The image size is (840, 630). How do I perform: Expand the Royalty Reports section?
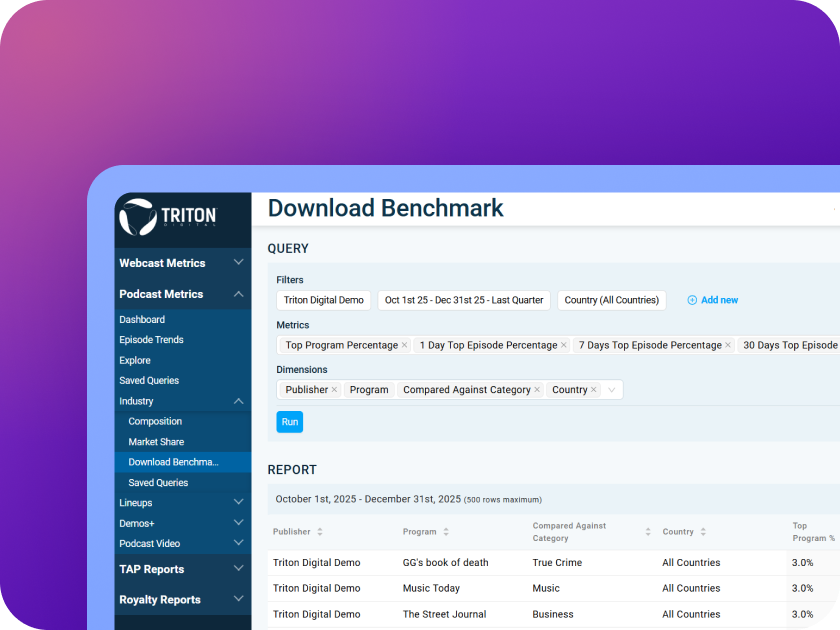click(x=239, y=599)
